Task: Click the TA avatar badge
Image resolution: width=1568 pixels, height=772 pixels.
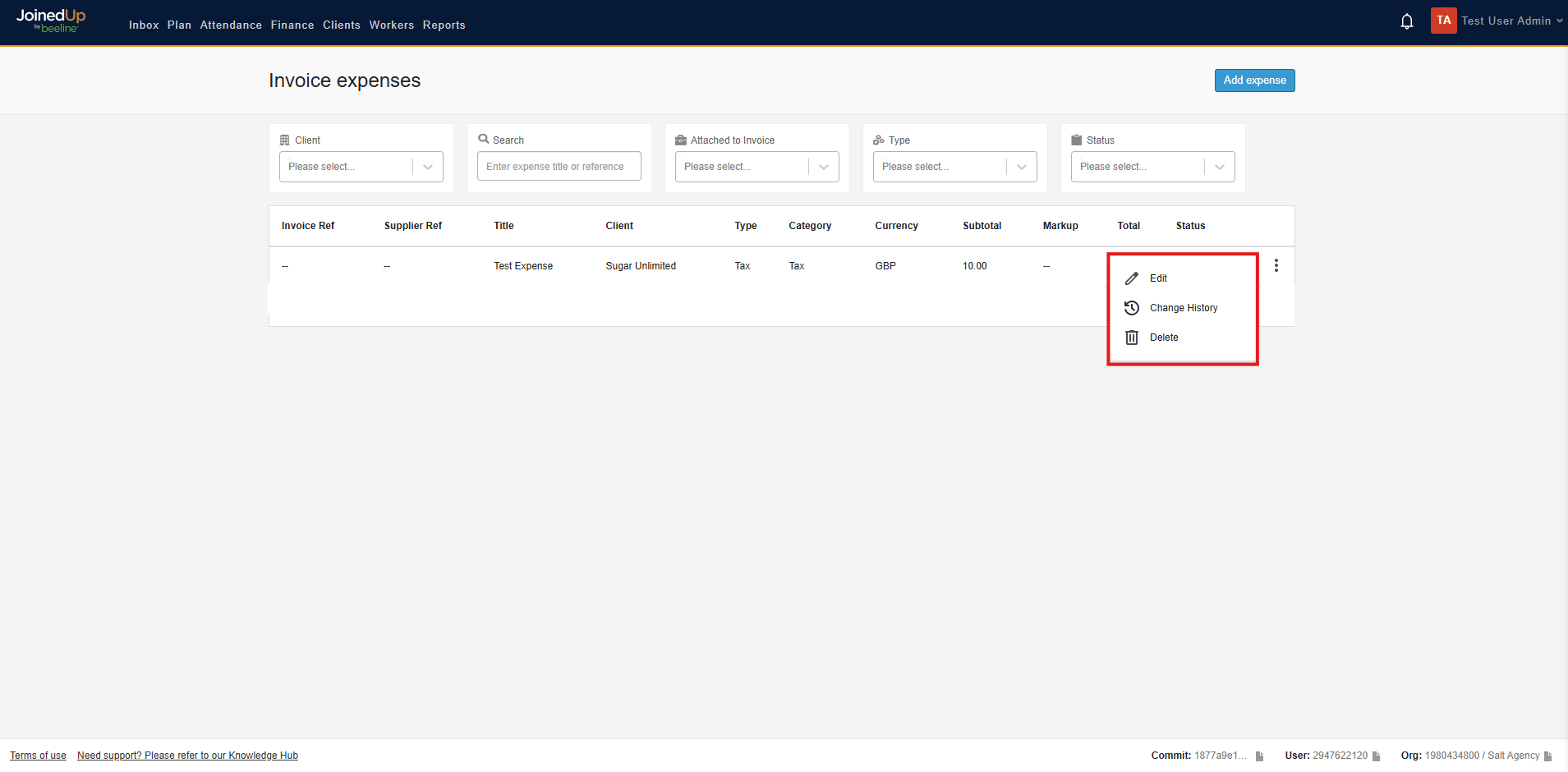Action: [x=1443, y=21]
